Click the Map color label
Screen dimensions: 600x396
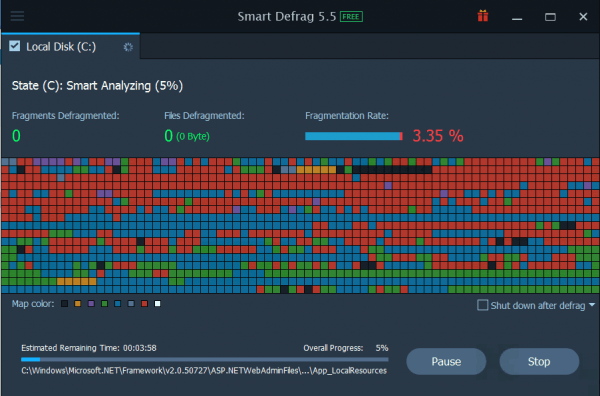tap(33, 304)
